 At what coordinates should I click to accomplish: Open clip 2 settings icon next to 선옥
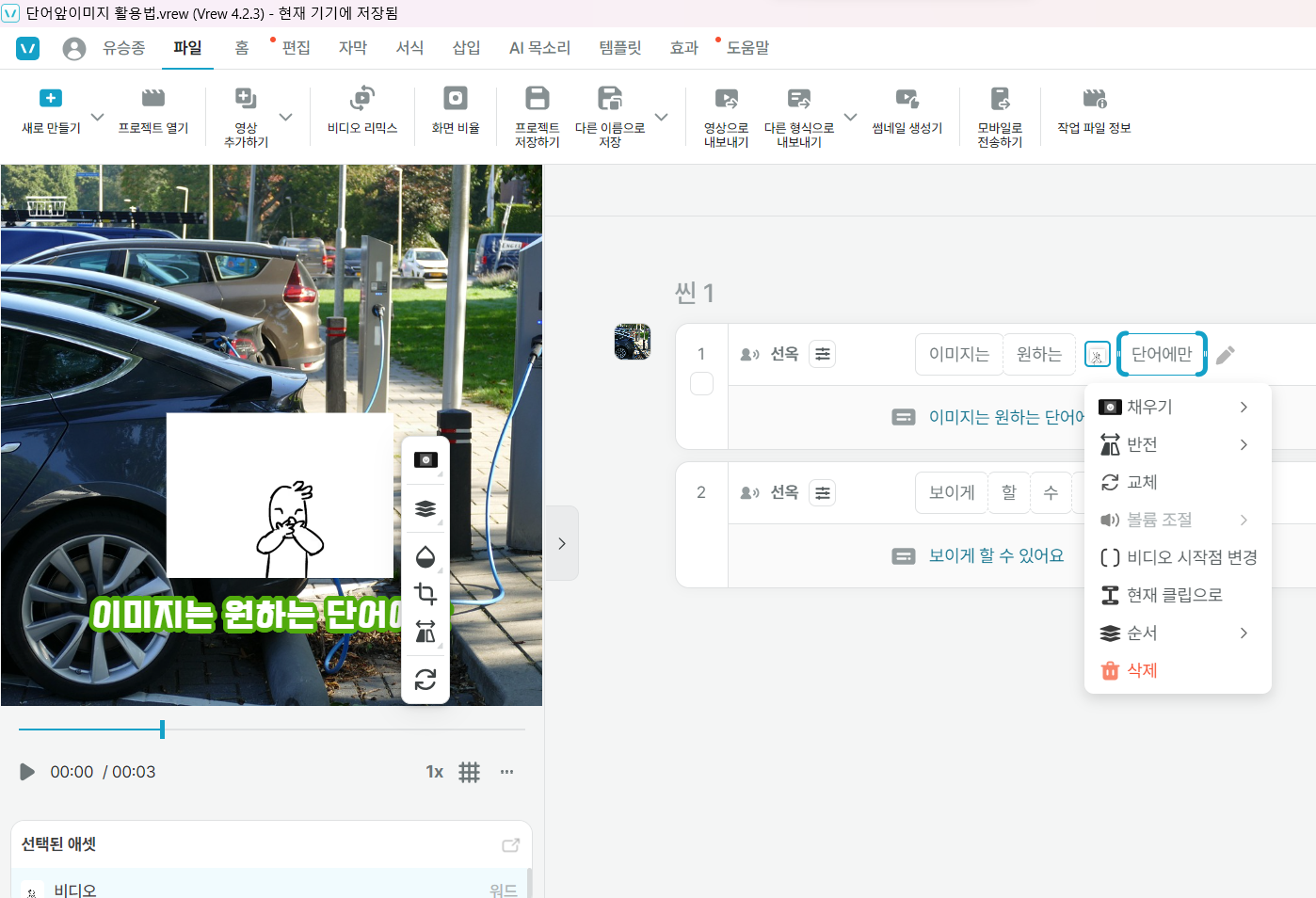[823, 492]
